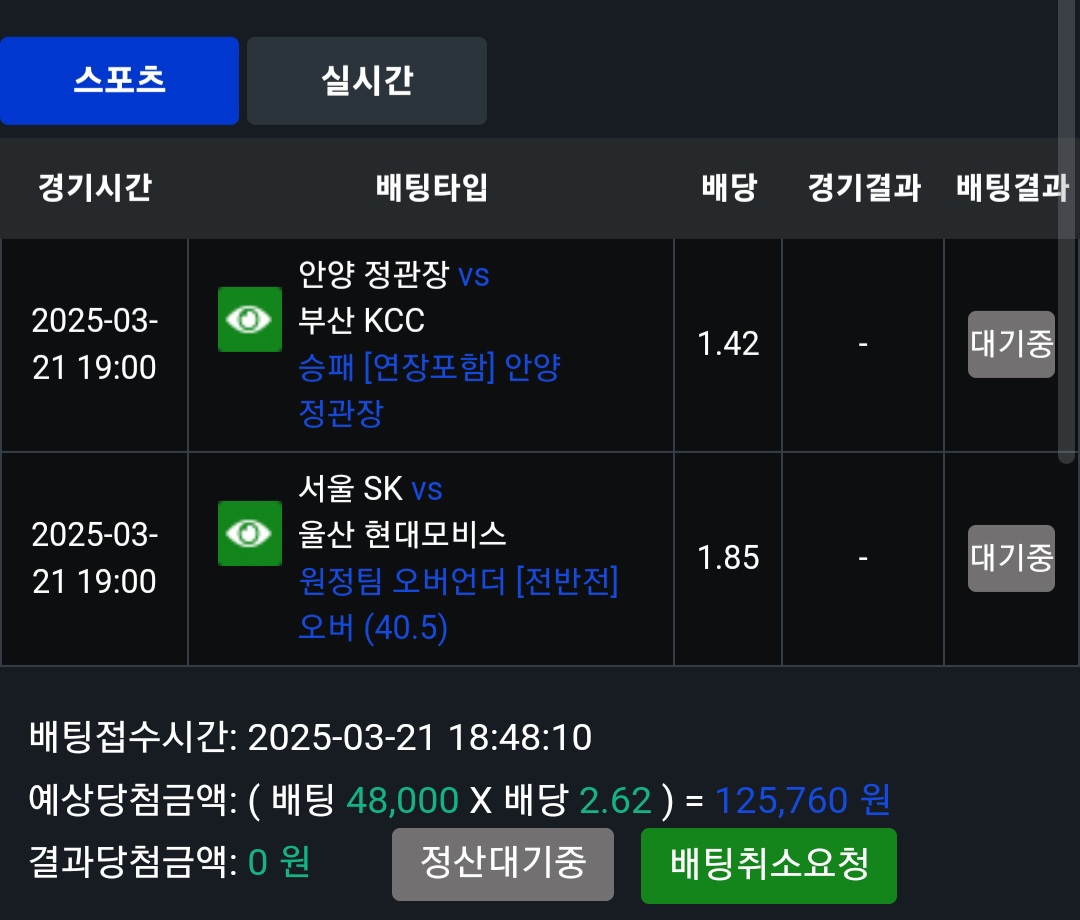The image size is (1080, 920).
Task: Switch to the 스포츠 tab
Action: tap(119, 81)
